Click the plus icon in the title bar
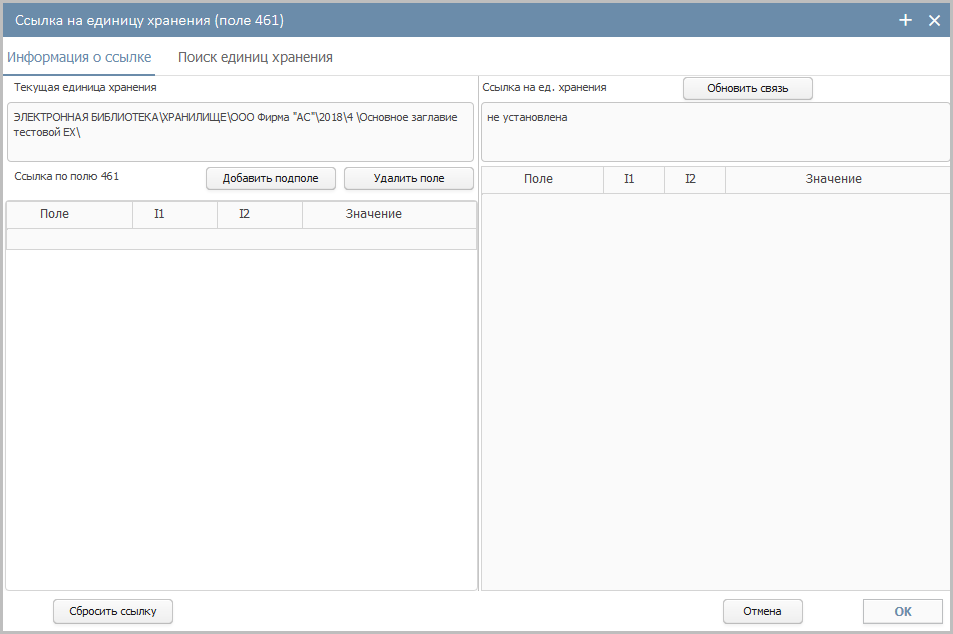 [906, 20]
